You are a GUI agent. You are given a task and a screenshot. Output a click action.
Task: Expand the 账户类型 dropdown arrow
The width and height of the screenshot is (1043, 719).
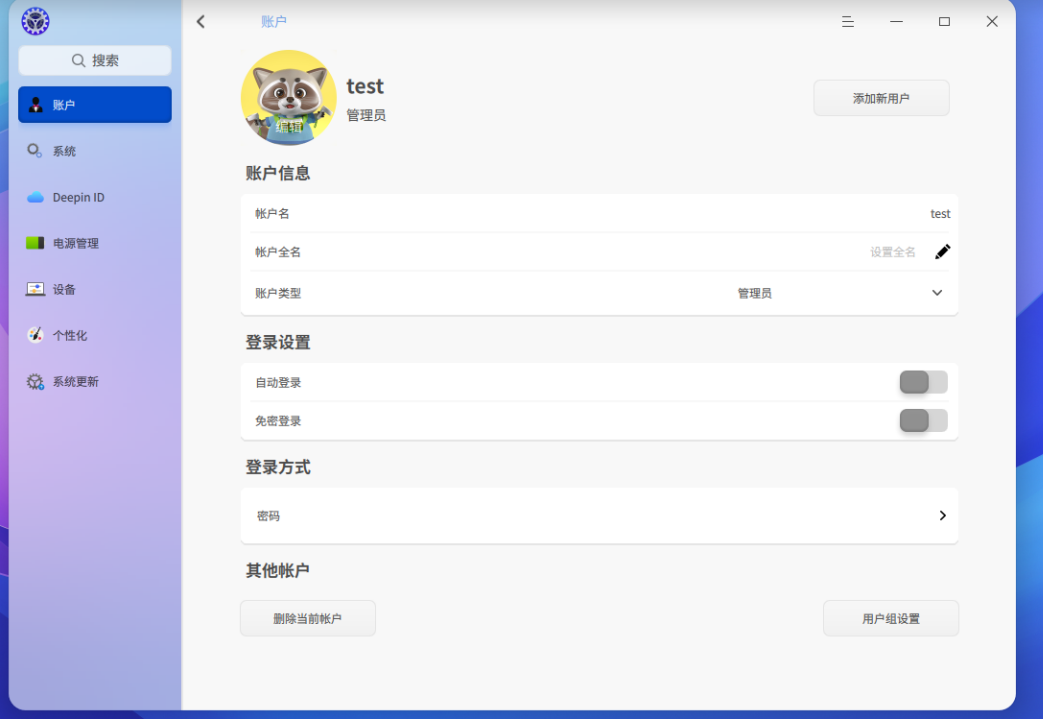click(937, 293)
